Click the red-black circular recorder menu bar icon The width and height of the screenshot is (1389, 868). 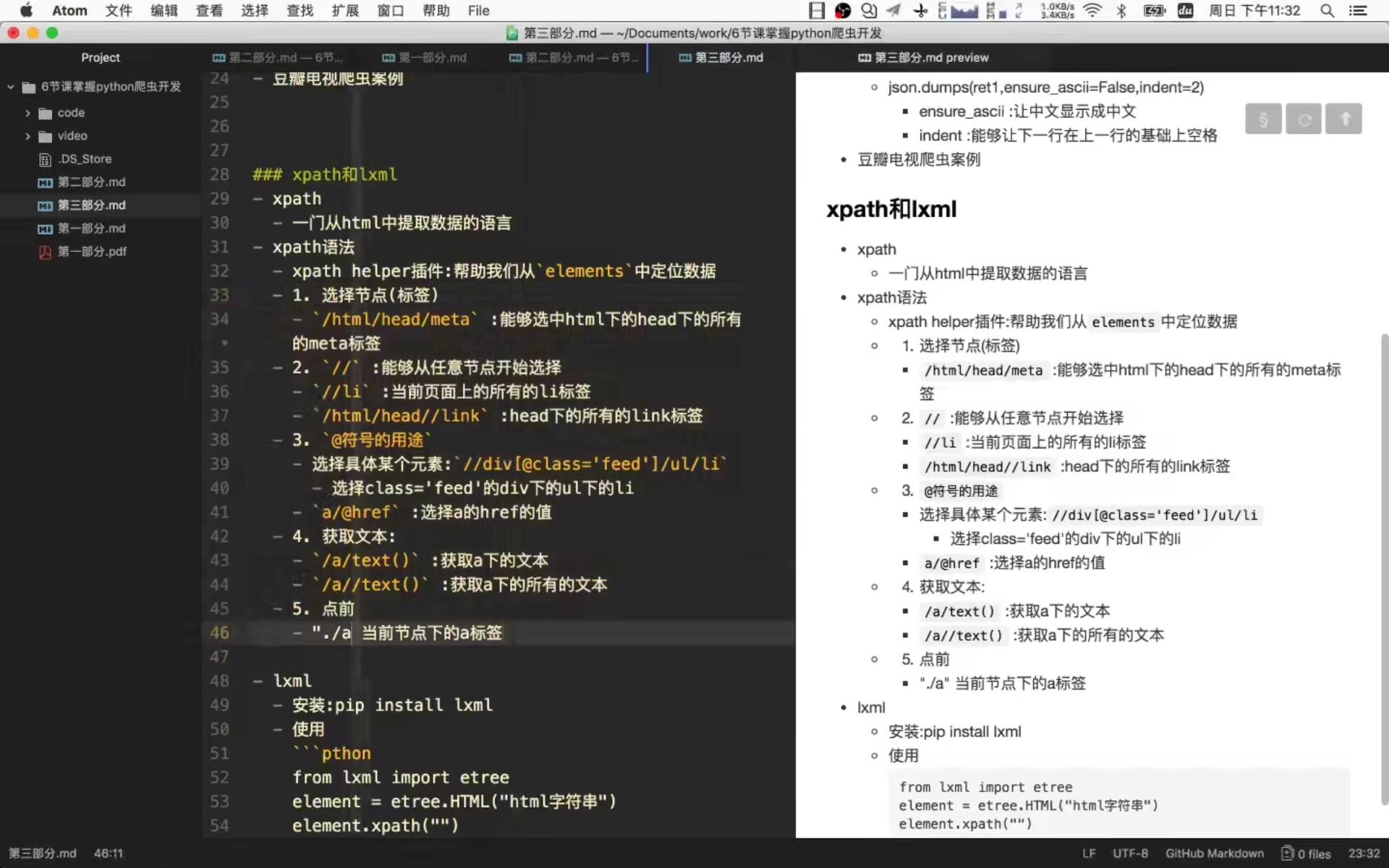[x=843, y=10]
